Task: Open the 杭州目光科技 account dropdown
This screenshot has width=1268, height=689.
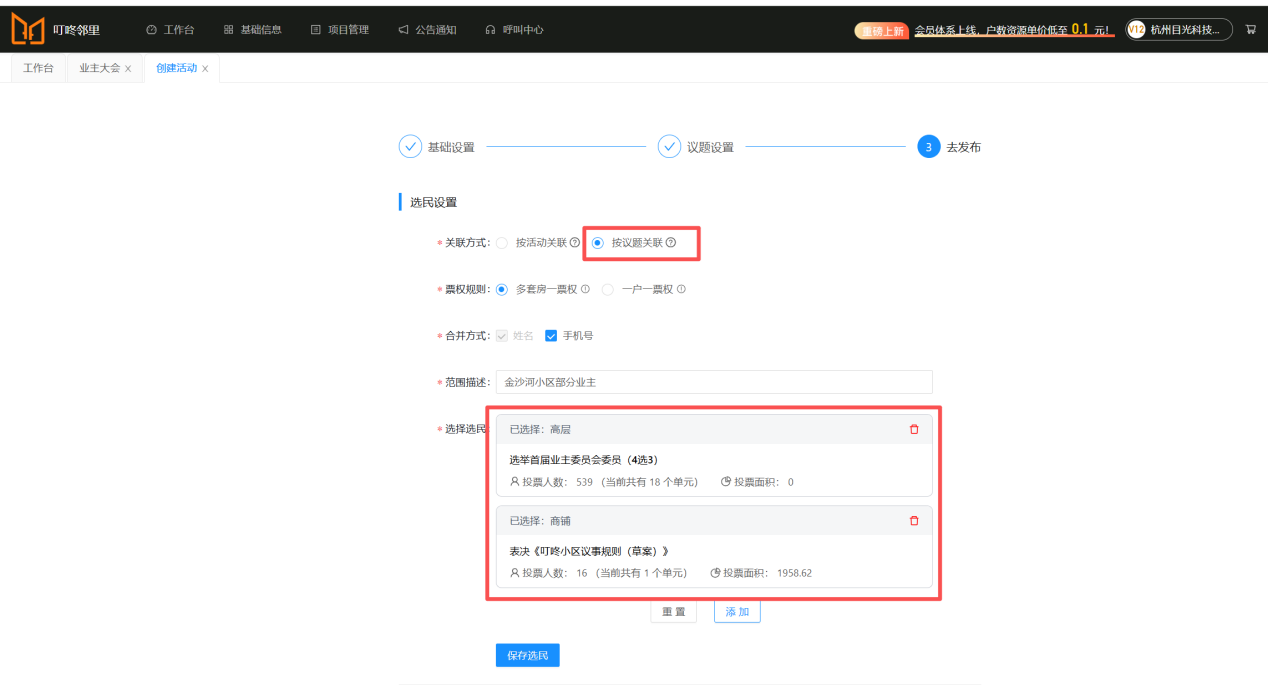Action: (x=1178, y=30)
